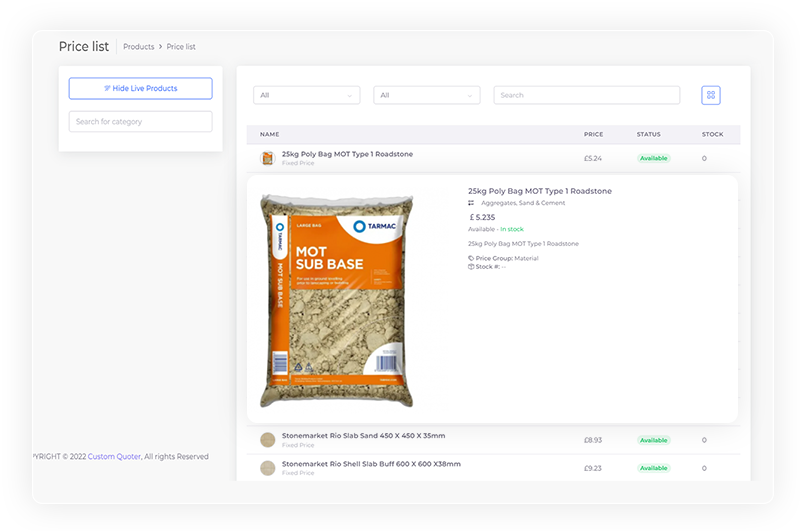The height and width of the screenshot is (531, 800).
Task: Open the Custom Quoter footer link
Action: [x=114, y=457]
